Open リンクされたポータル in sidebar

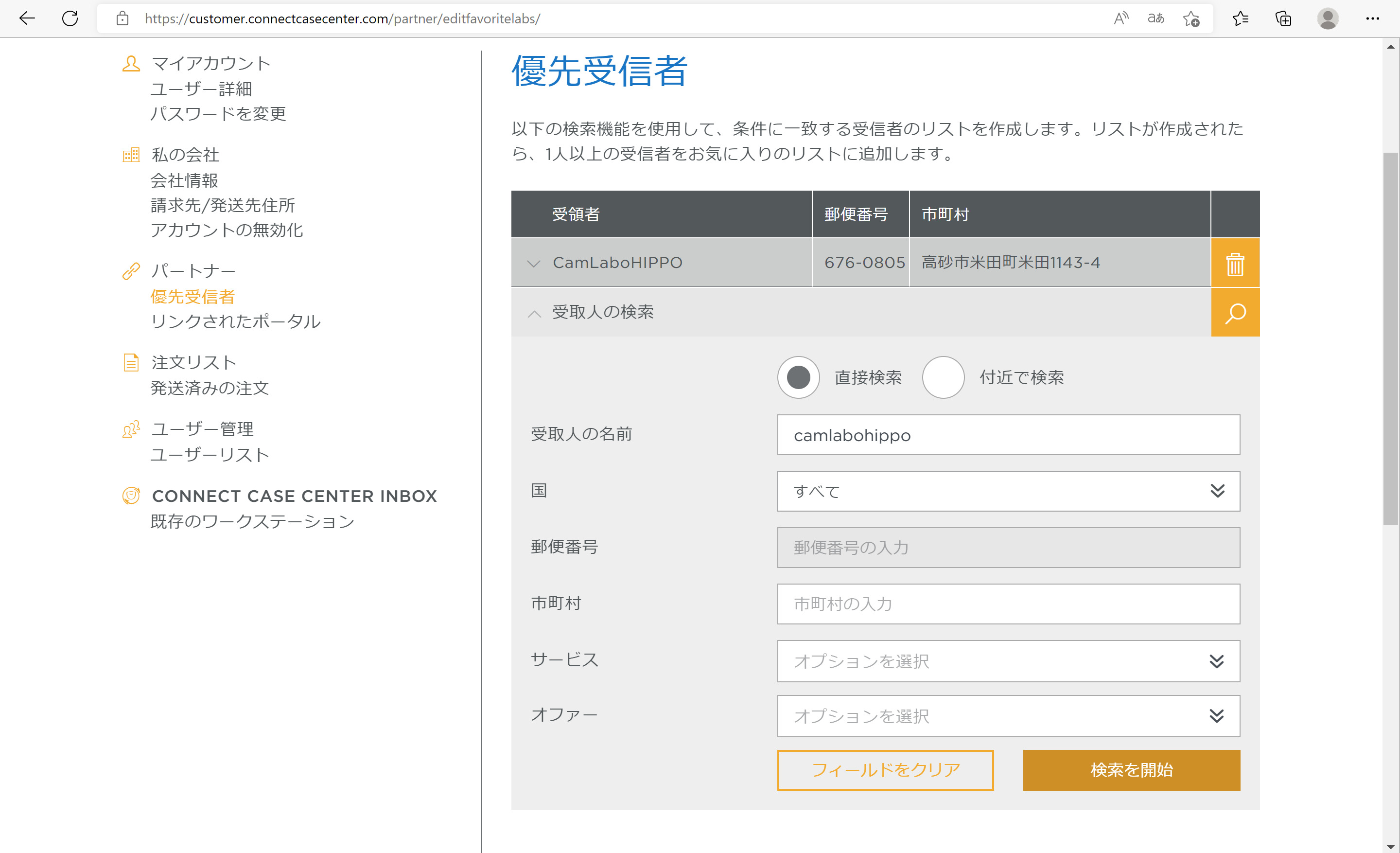236,321
